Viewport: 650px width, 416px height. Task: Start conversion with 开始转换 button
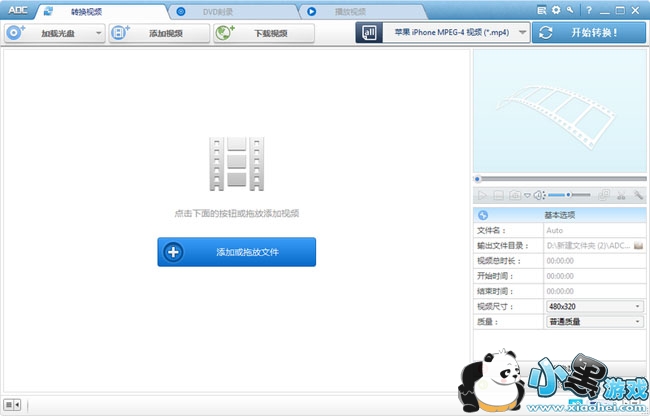click(x=589, y=33)
